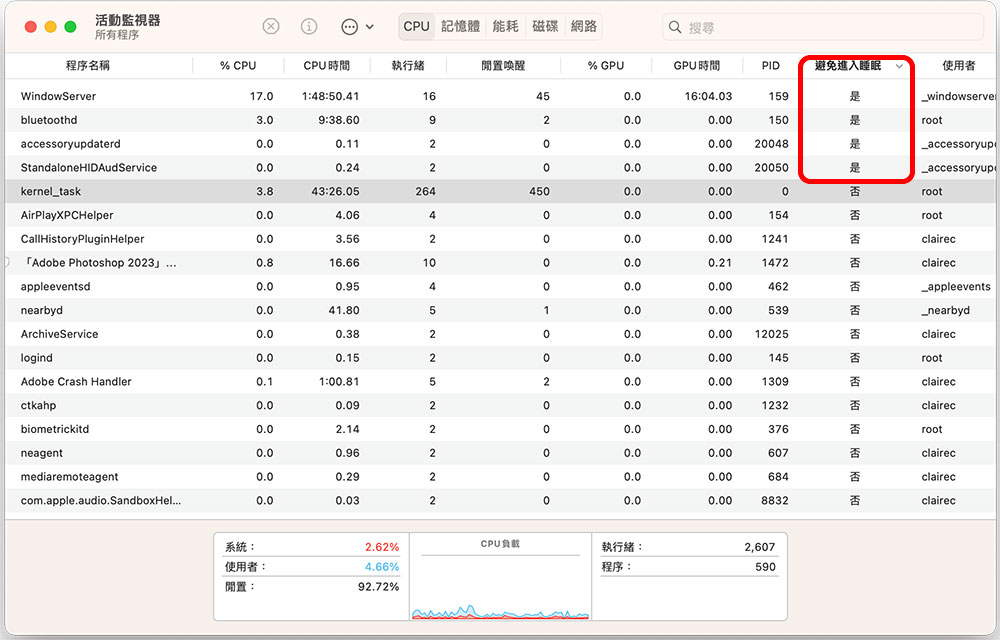Click the magnifying glass search icon
1000x640 pixels.
tap(677, 27)
